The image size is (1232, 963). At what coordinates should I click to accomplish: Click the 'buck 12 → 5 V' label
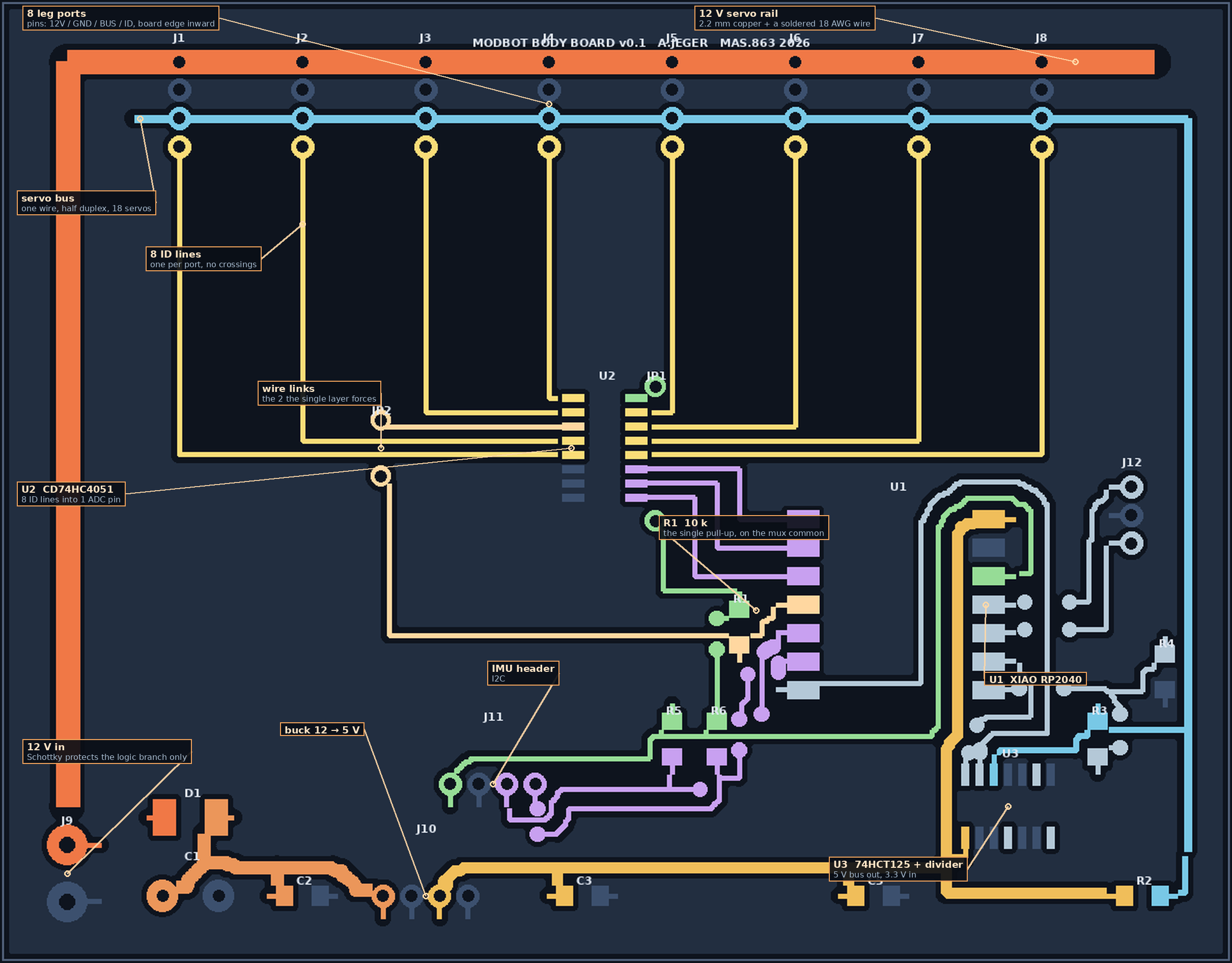point(322,729)
